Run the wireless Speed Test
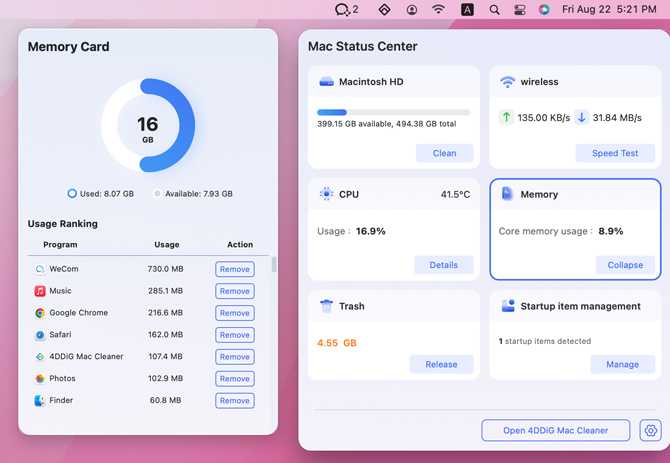Image resolution: width=670 pixels, height=463 pixels. (x=615, y=153)
